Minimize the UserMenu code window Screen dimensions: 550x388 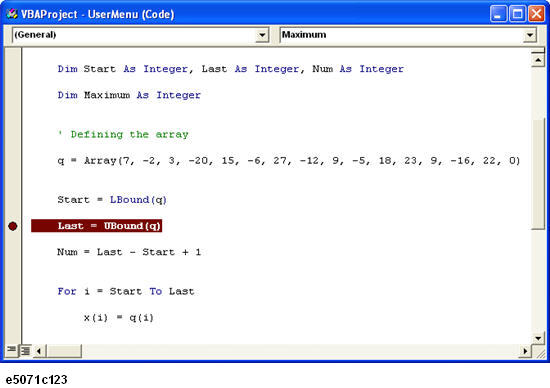pyautogui.click(x=498, y=14)
